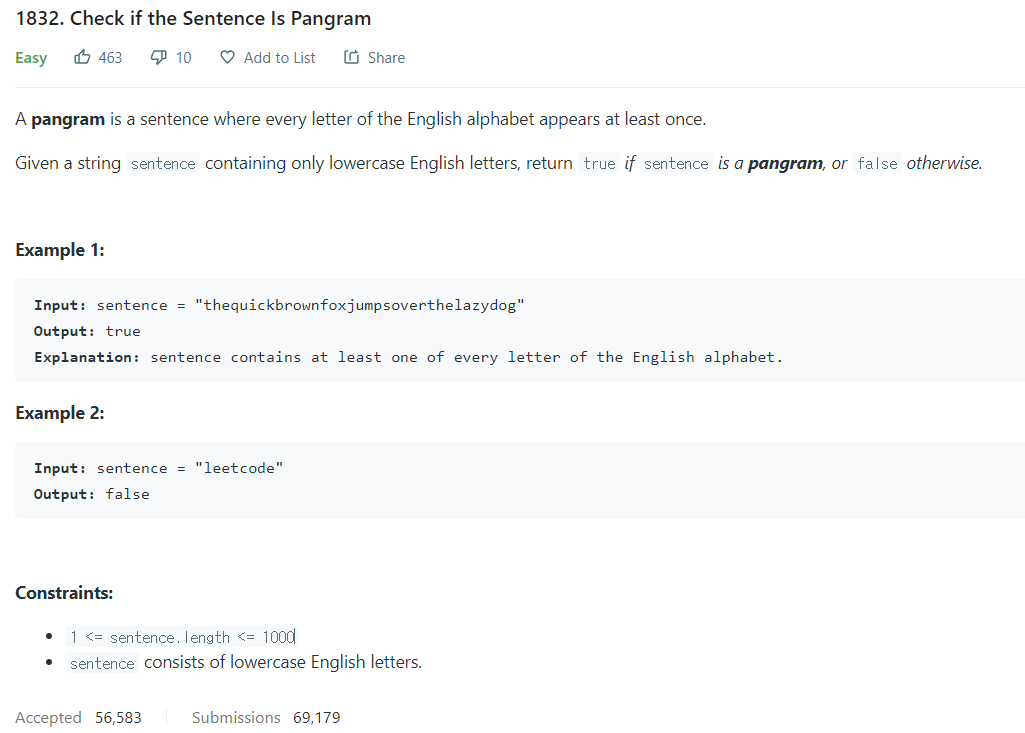The height and width of the screenshot is (733, 1025).
Task: Click the bold pangram word in first sentence
Action: coord(68,120)
